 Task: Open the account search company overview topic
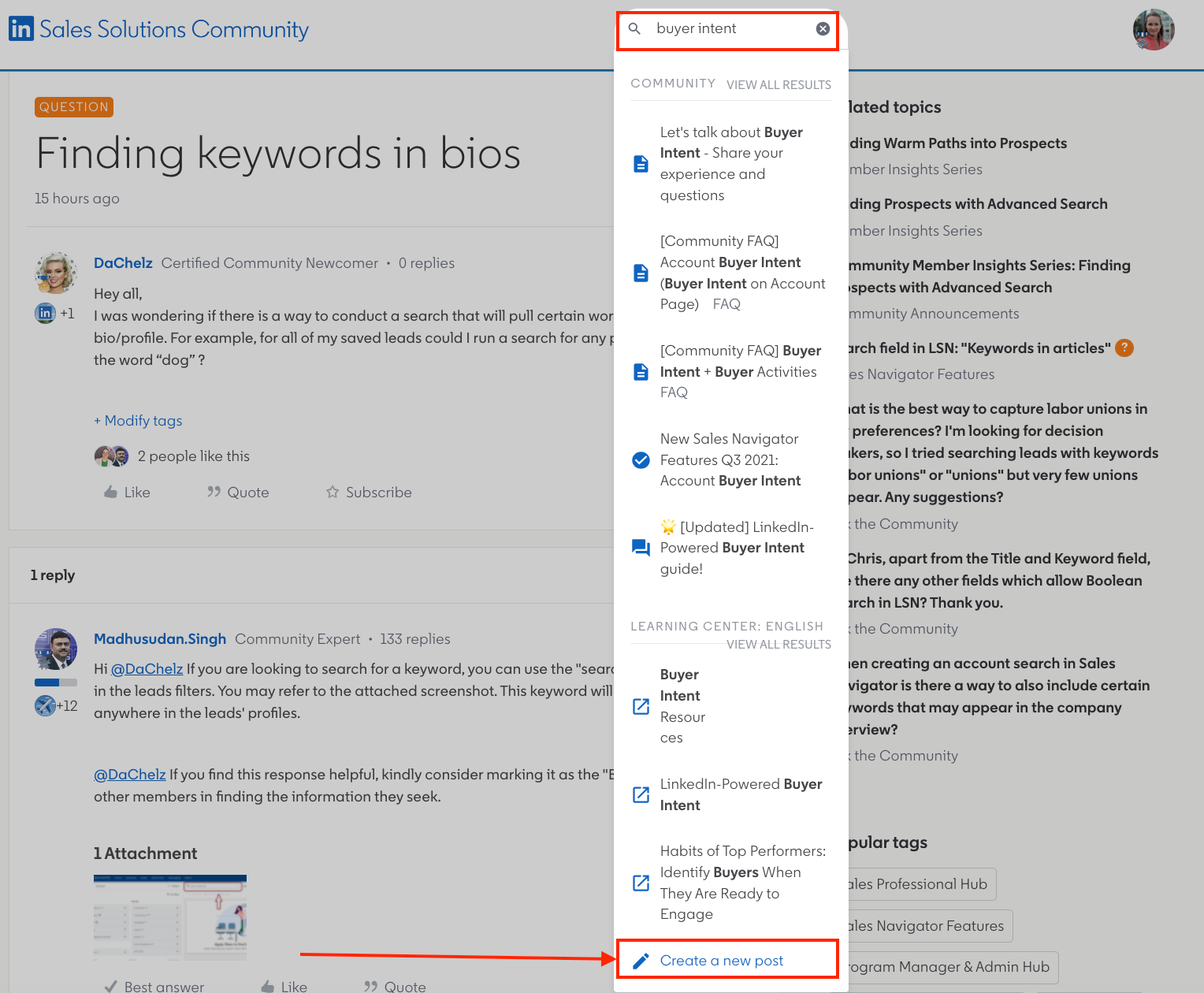(999, 697)
